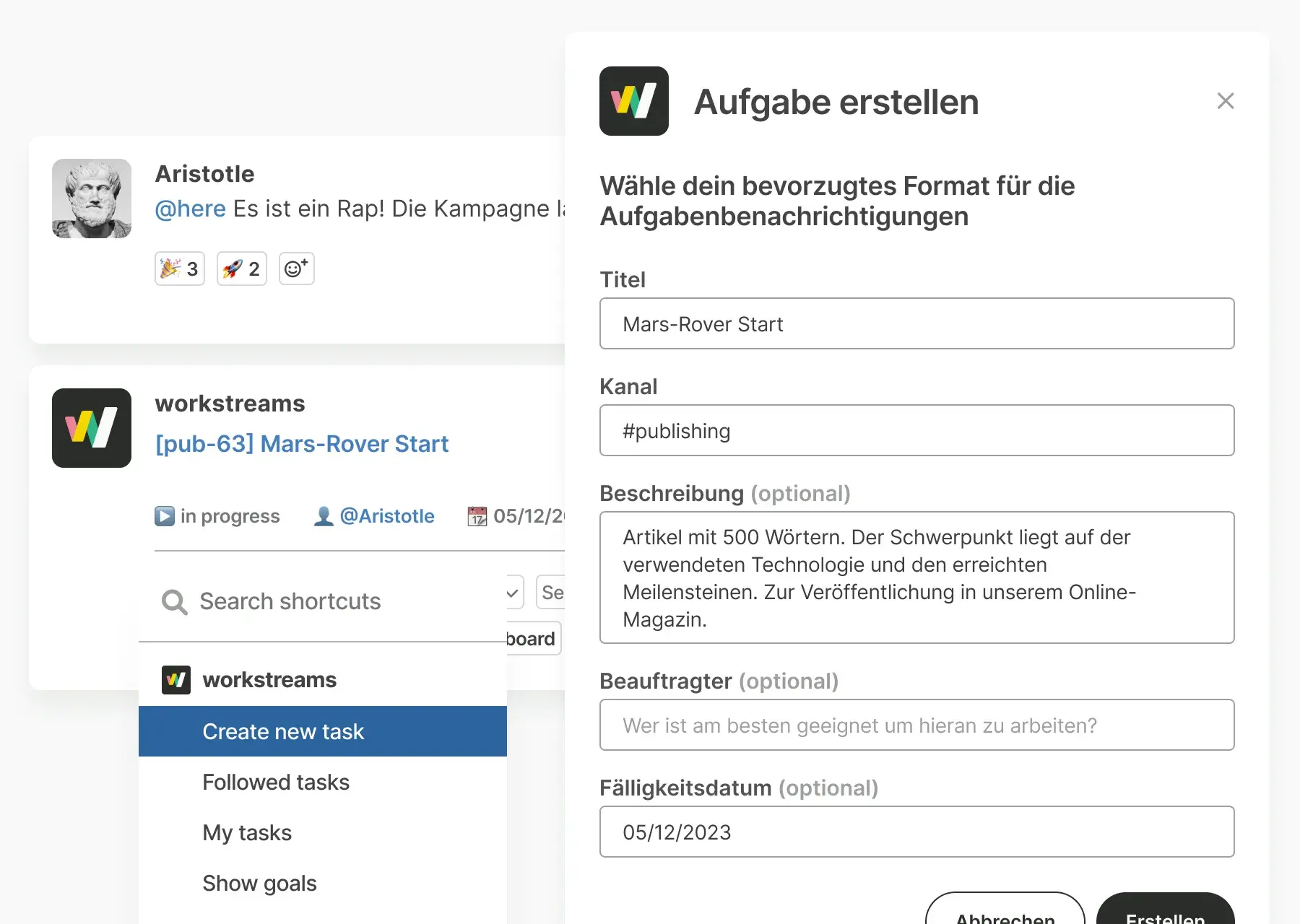Viewport: 1300px width, 924px height.
Task: Click the calendar icon beside the due date
Action: [x=477, y=516]
